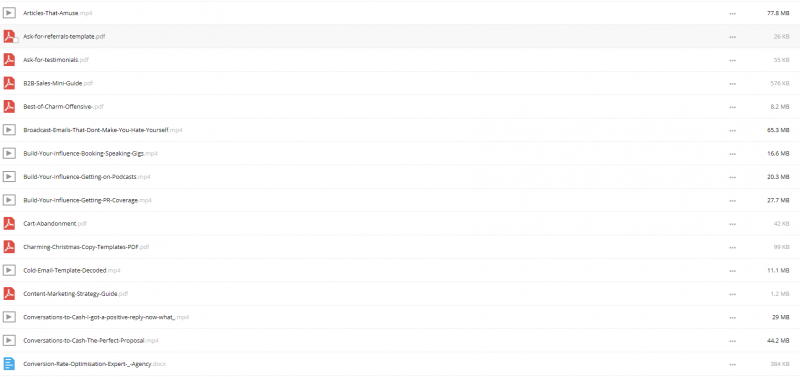Open the three-dot menu for Broadcast-Emails video

coord(732,131)
